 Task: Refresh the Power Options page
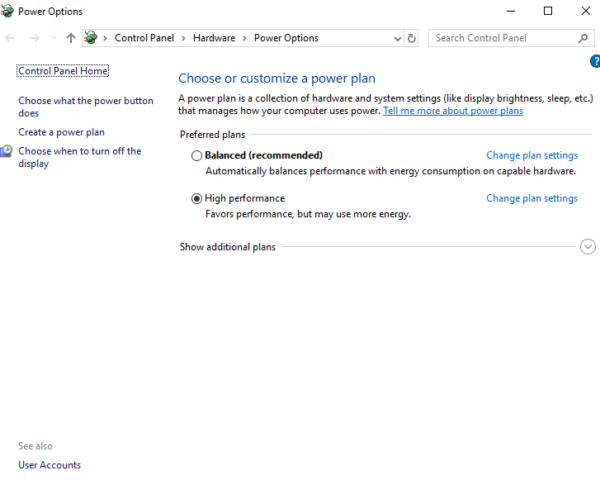pos(412,38)
